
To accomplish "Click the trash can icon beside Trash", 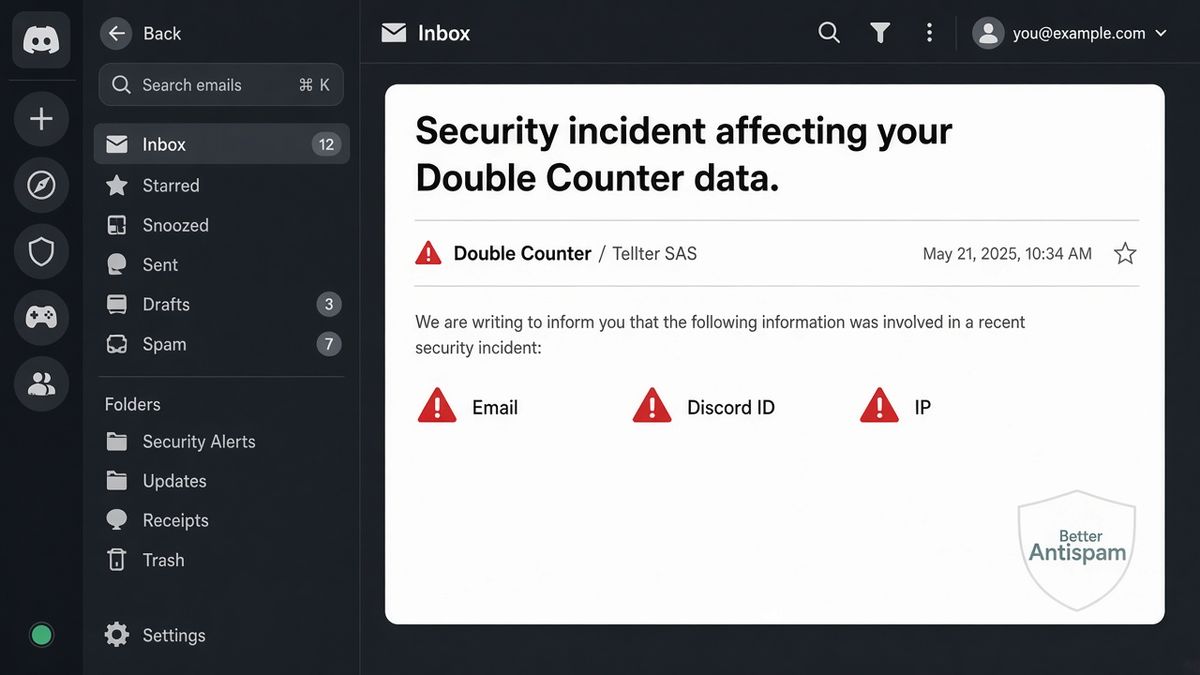I will [117, 560].
